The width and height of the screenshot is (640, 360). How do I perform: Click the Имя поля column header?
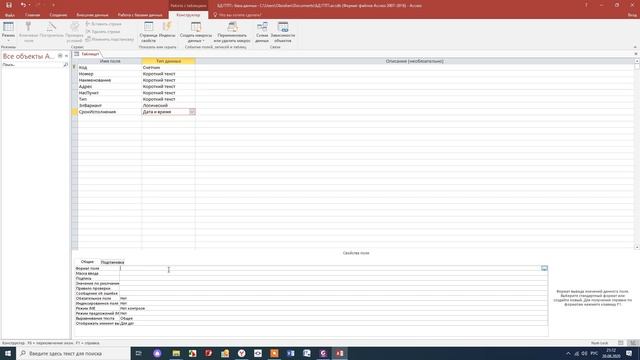[x=110, y=61]
